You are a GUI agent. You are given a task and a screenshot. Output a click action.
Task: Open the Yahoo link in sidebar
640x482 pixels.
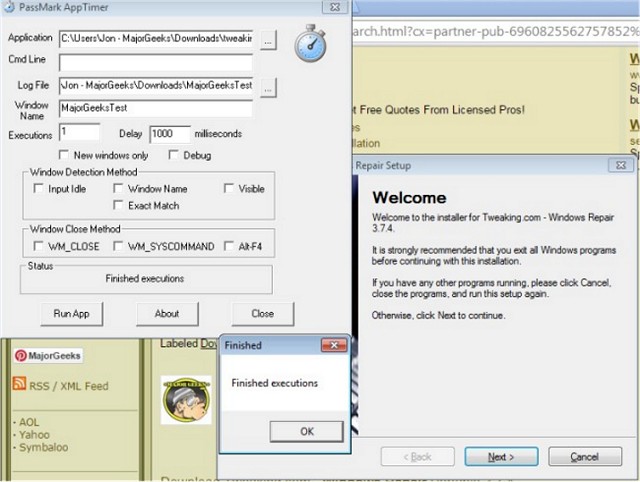click(34, 435)
